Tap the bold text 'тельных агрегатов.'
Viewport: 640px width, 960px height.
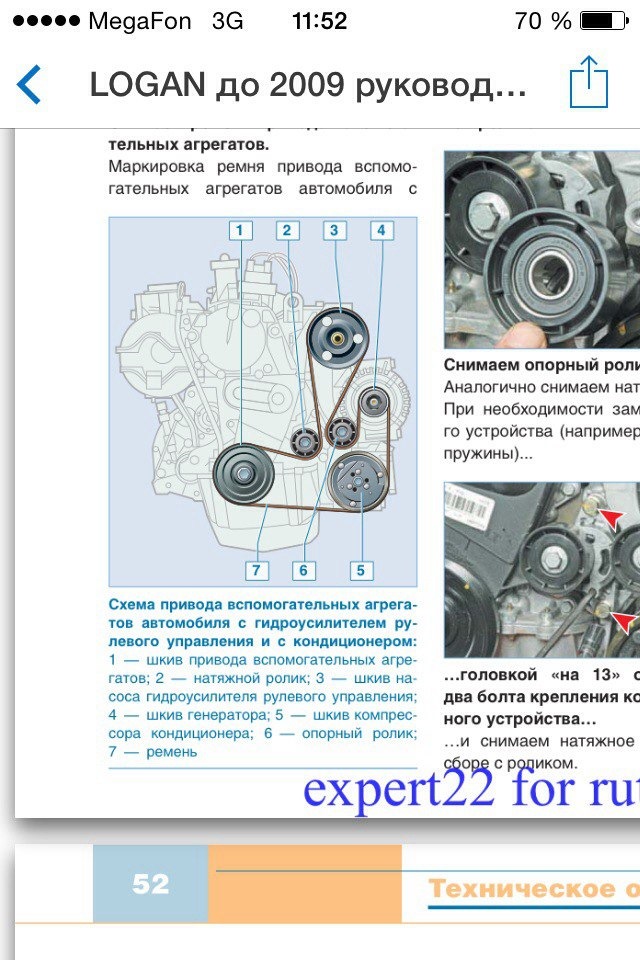click(189, 144)
